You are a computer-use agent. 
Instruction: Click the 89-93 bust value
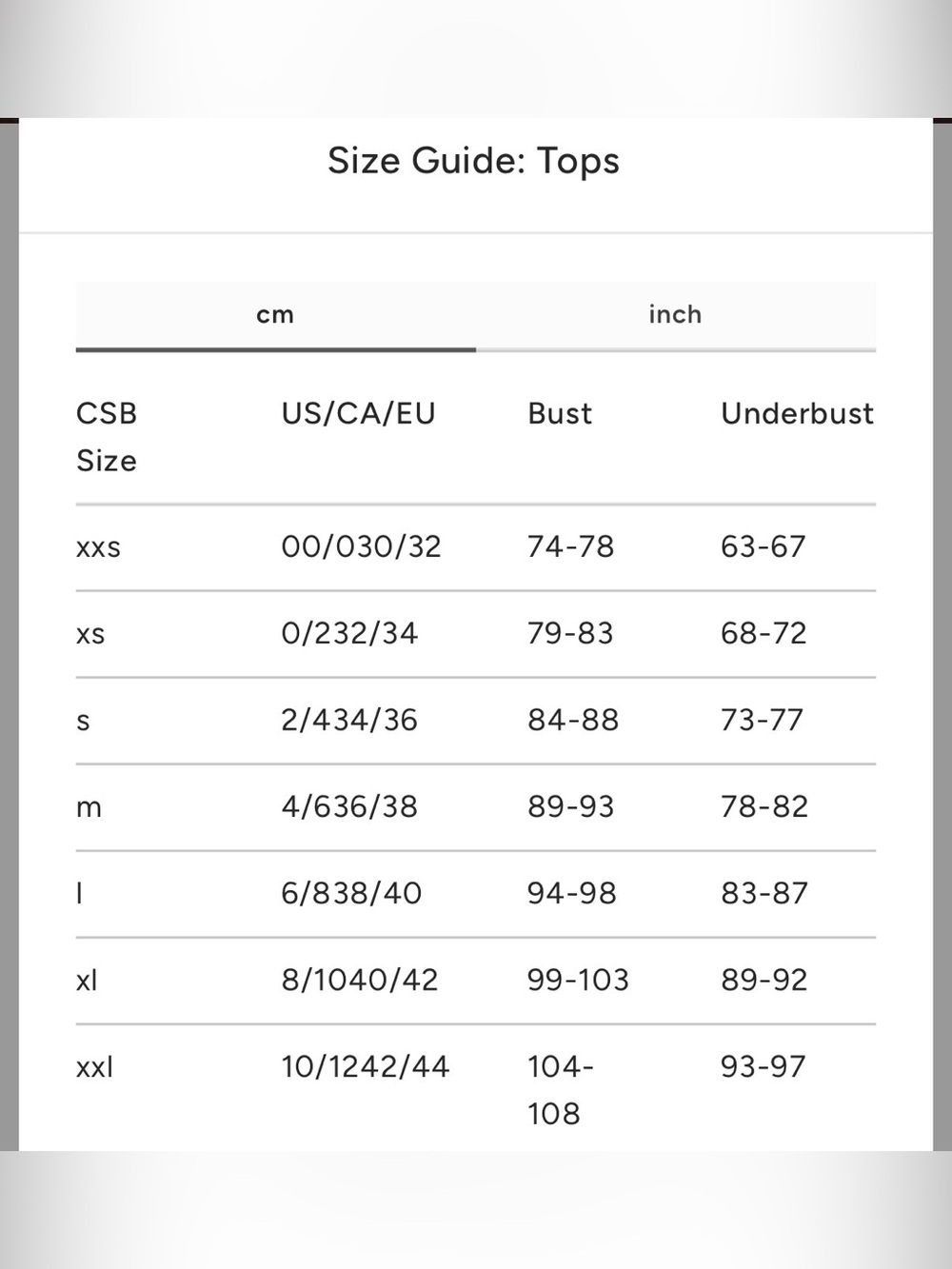570,806
